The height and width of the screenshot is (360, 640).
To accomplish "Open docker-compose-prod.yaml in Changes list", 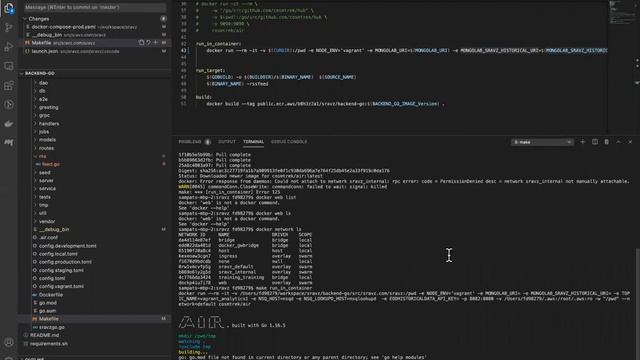I will 95,27.
